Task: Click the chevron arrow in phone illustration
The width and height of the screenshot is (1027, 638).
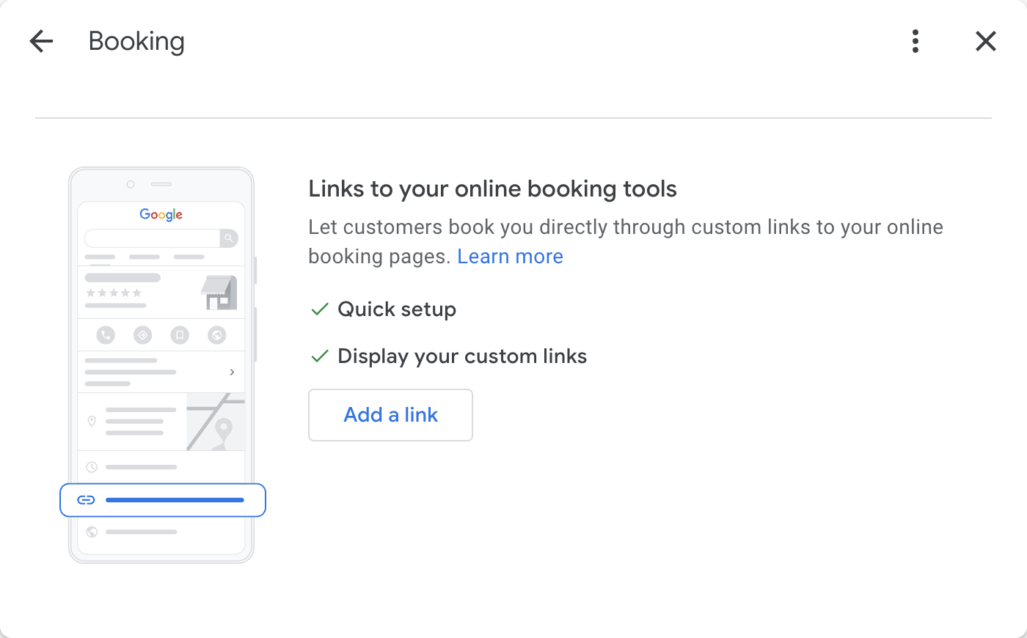Action: (232, 372)
